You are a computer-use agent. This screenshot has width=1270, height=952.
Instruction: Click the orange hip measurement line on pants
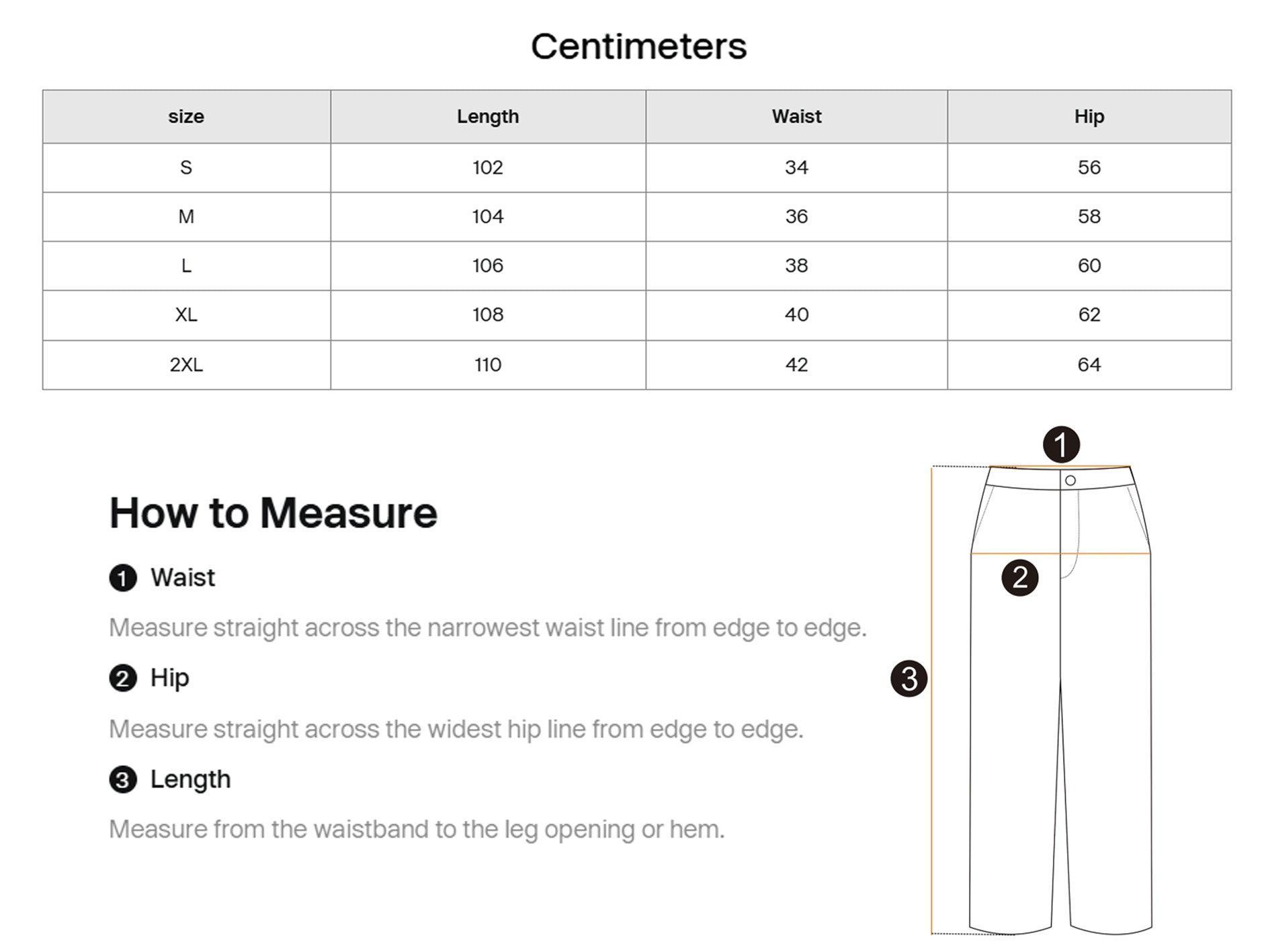coord(1102,554)
